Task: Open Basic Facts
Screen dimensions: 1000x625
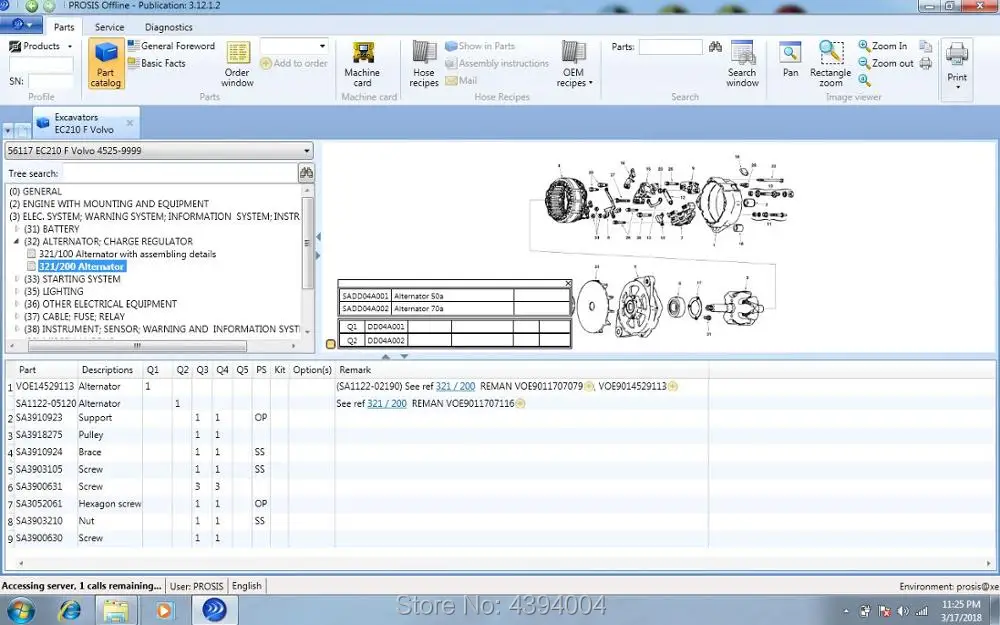Action: pos(157,63)
